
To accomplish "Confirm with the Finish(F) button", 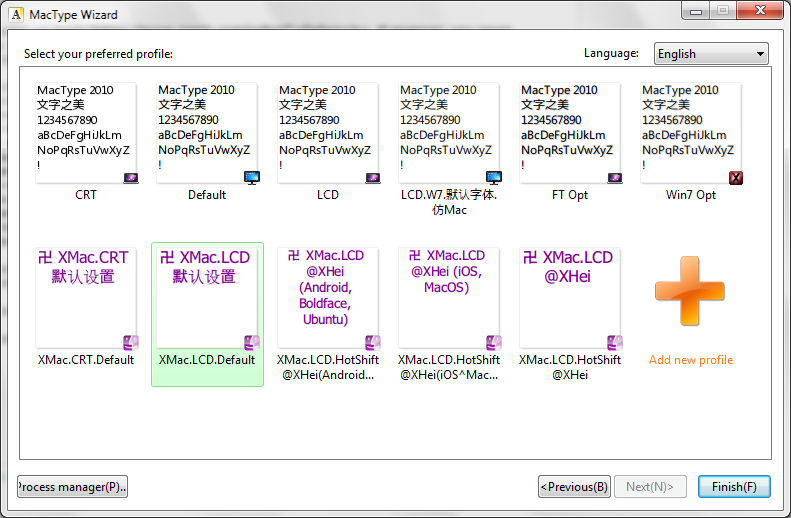I will (x=734, y=487).
